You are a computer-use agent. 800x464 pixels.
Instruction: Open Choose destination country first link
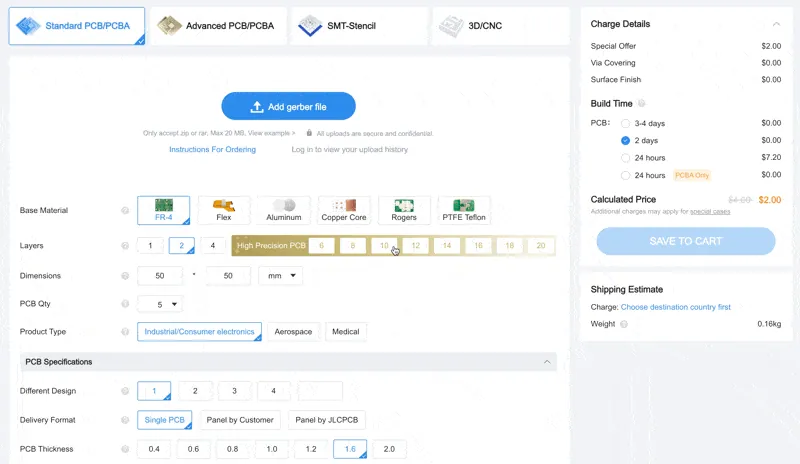tap(676, 307)
